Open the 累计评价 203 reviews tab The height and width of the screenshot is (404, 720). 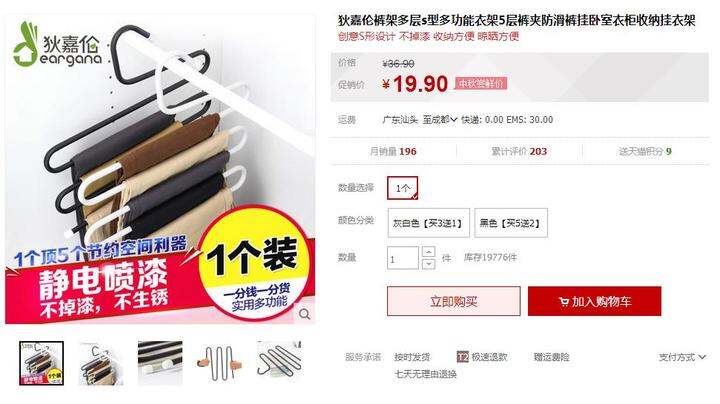click(x=519, y=152)
